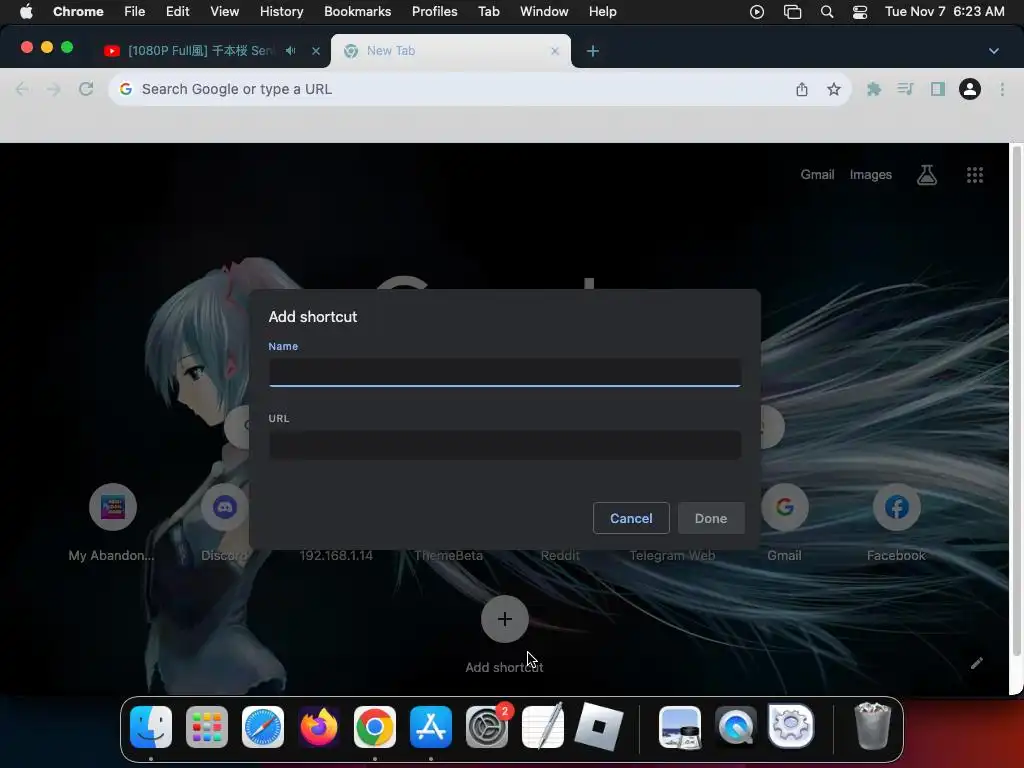1024x768 pixels.
Task: Go back with the back arrow
Action: tap(22, 89)
